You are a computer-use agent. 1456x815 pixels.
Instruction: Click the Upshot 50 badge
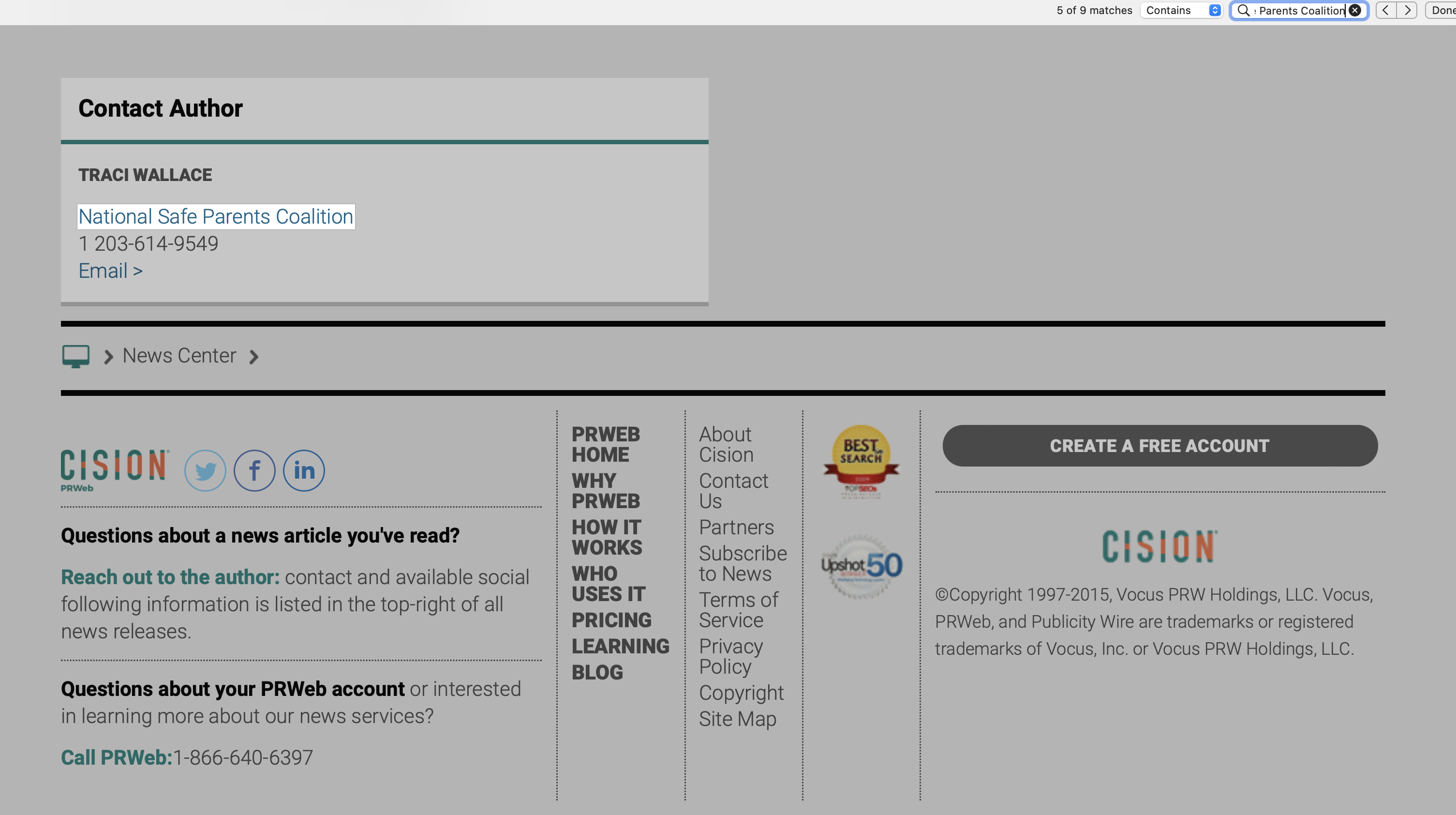pyautogui.click(x=862, y=566)
